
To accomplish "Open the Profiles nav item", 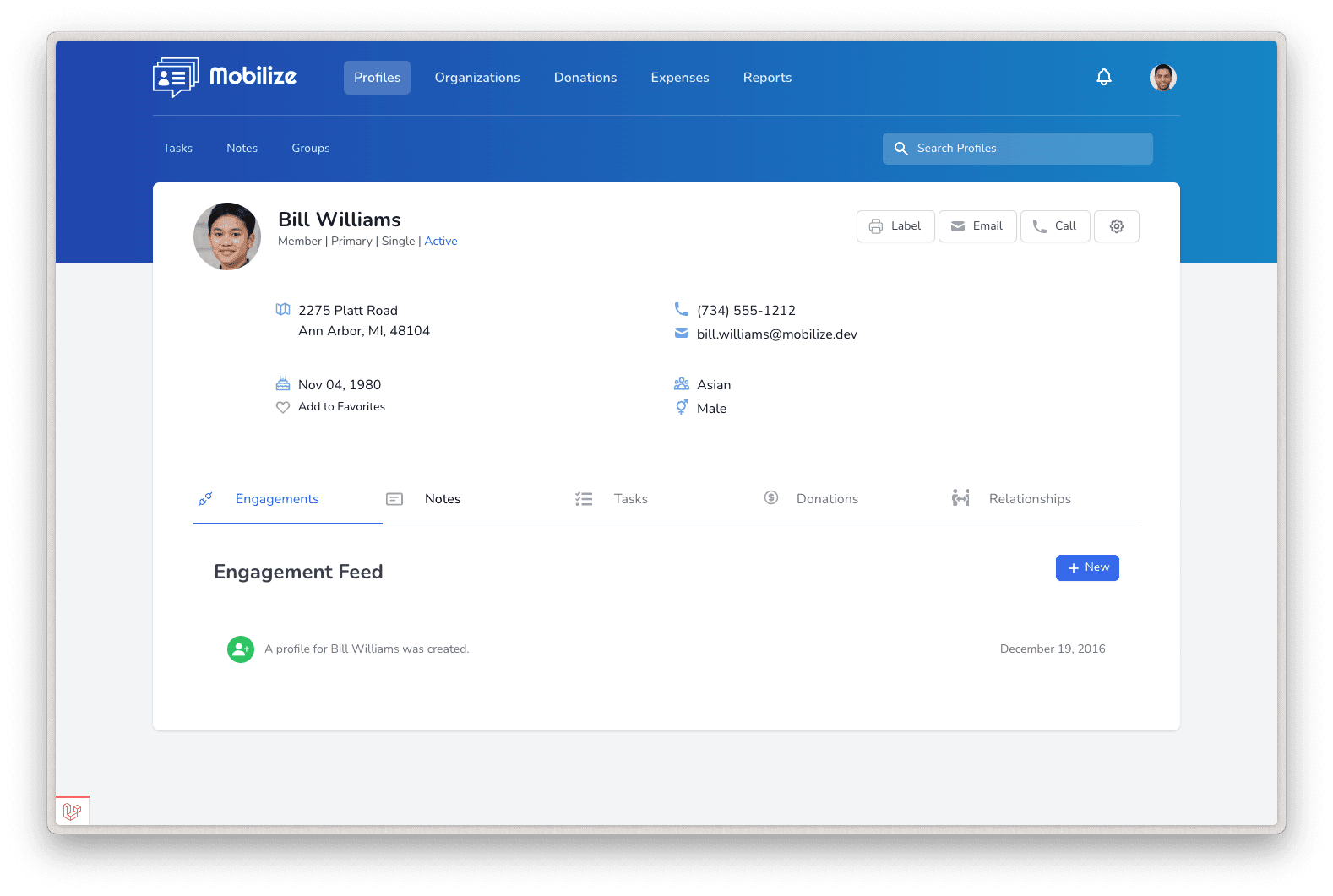I will click(377, 78).
